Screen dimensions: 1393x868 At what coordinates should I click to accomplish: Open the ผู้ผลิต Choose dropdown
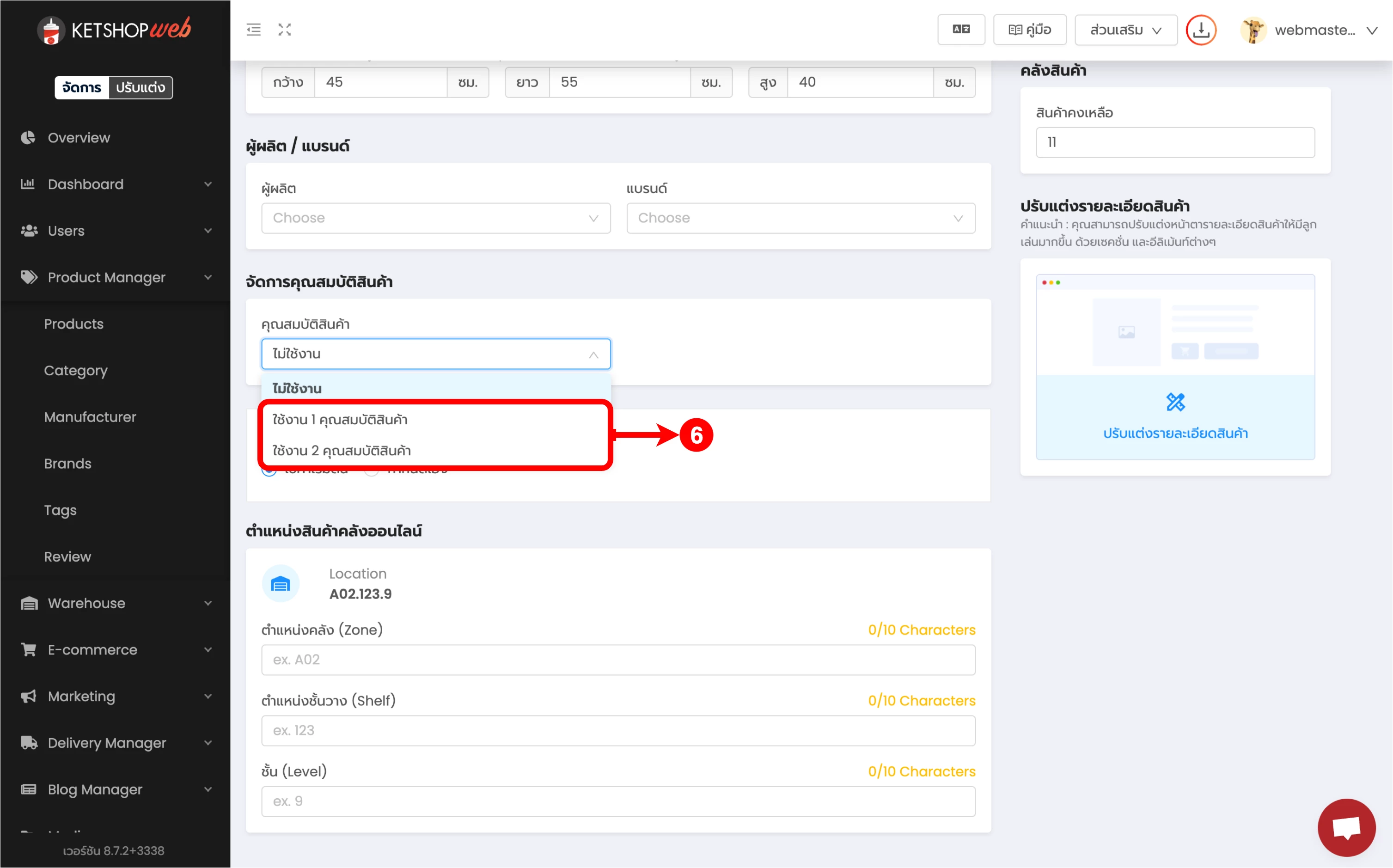(x=436, y=218)
